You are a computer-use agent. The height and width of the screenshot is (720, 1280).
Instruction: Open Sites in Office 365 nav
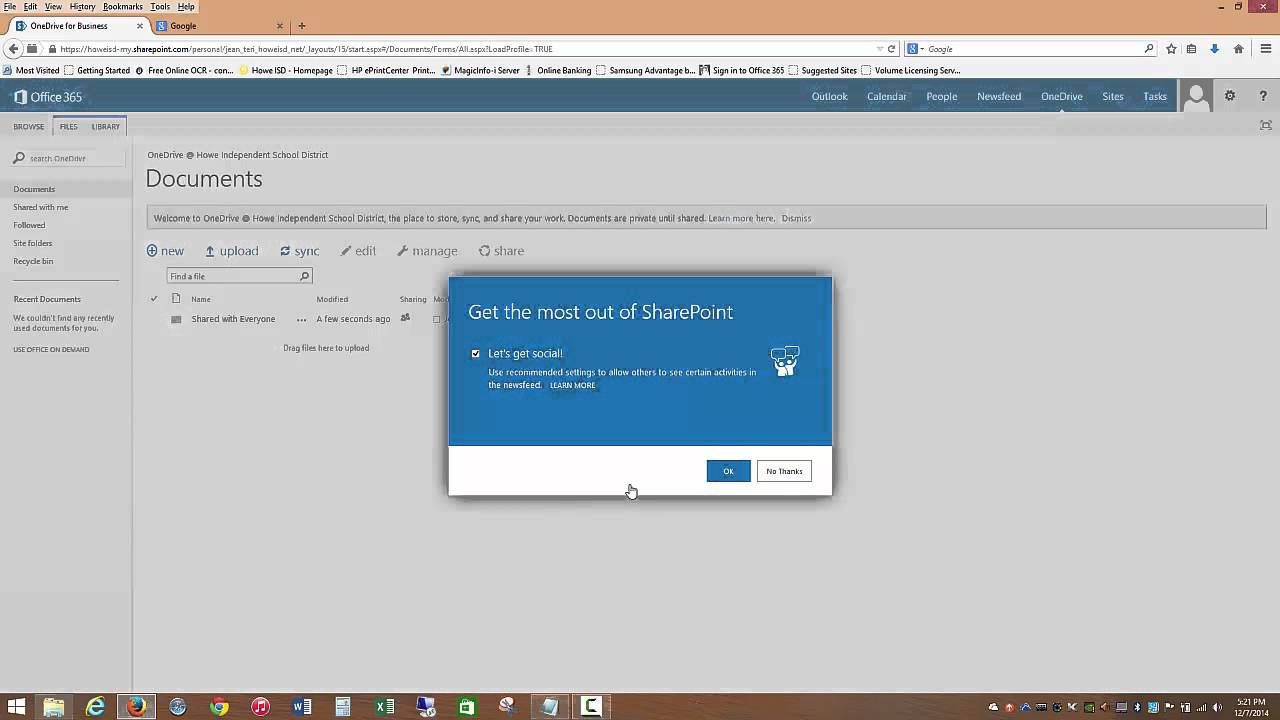tap(1113, 97)
